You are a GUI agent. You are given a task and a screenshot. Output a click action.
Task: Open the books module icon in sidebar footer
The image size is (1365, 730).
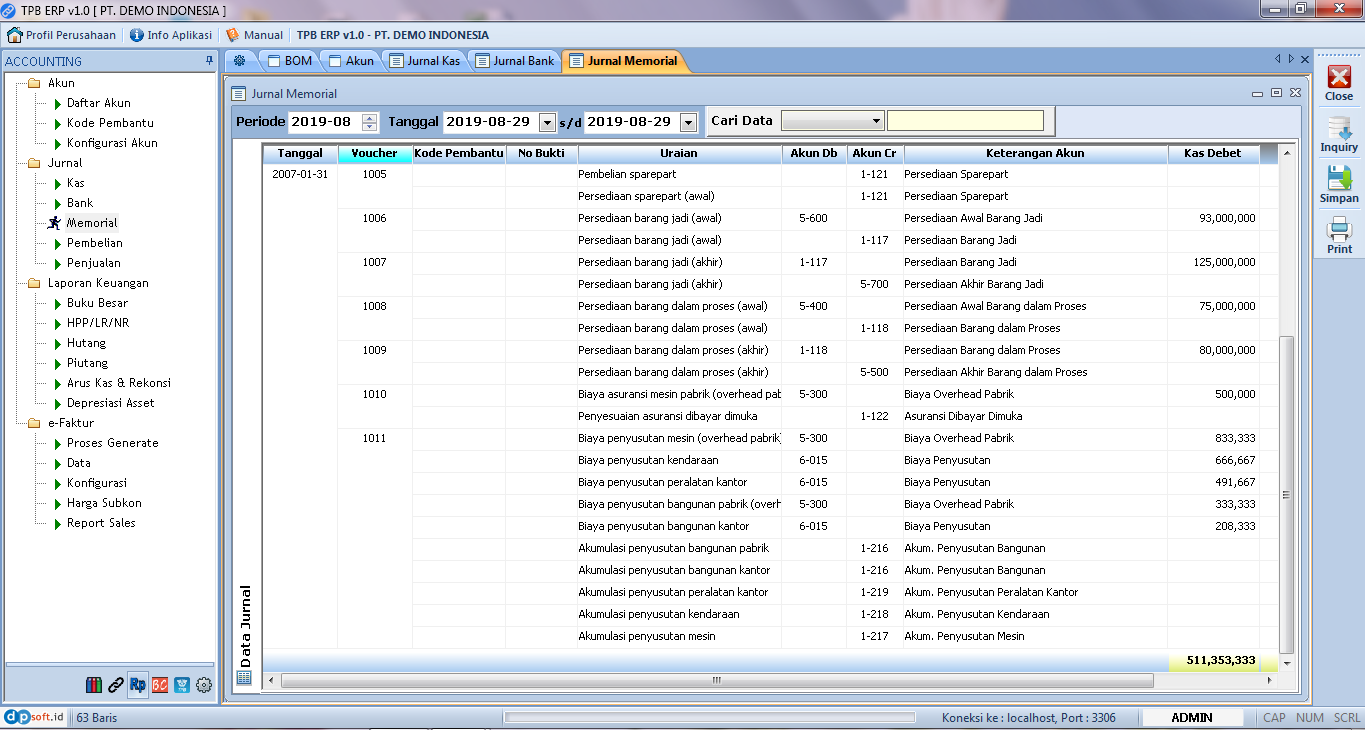[94, 685]
